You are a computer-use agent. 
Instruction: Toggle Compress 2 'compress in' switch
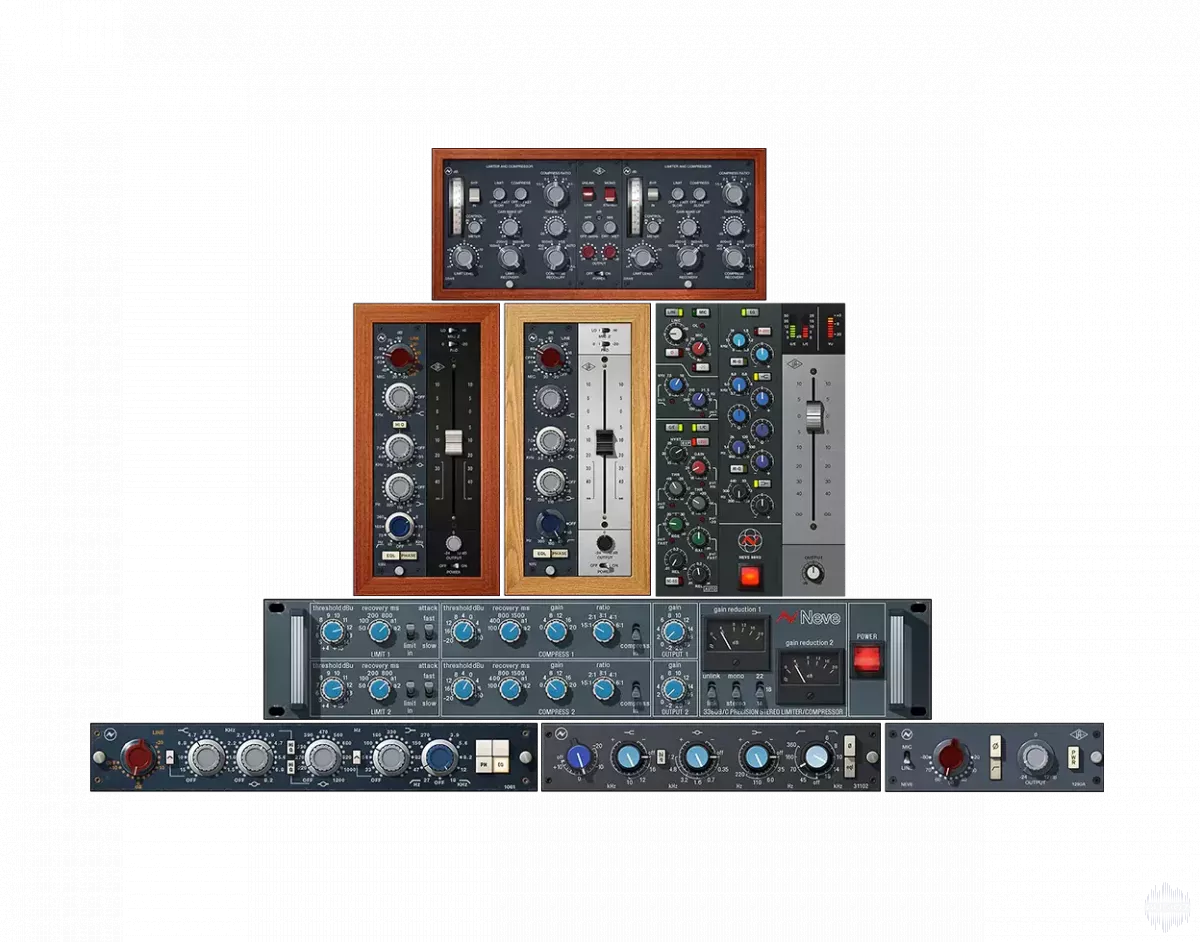coord(636,690)
